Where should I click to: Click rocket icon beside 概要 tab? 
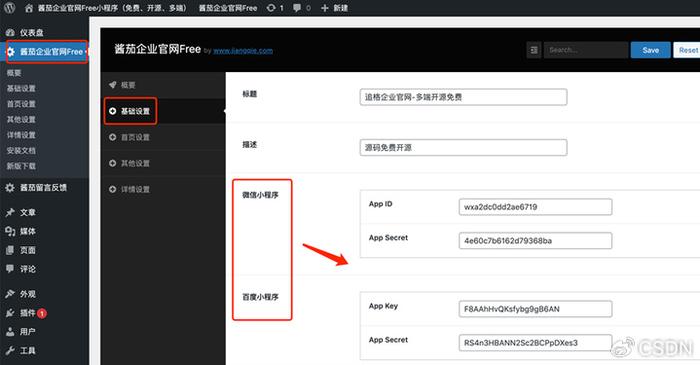coord(112,85)
